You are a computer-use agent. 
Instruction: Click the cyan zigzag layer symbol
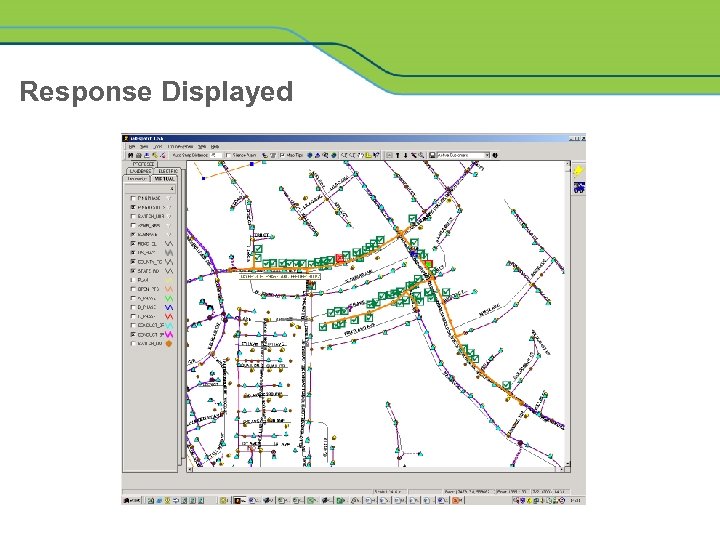click(169, 326)
